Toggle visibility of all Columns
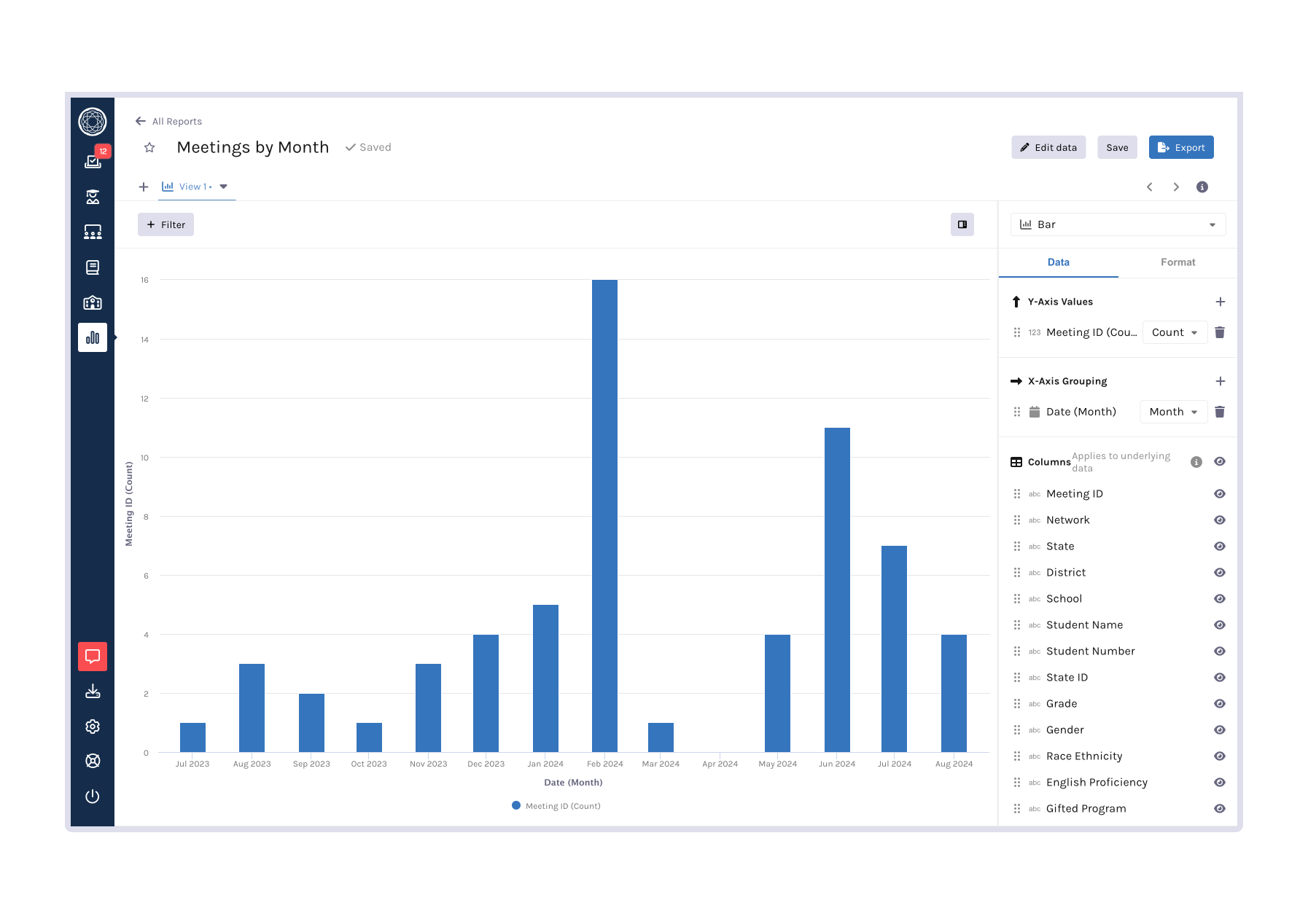1308x924 pixels. click(x=1220, y=462)
